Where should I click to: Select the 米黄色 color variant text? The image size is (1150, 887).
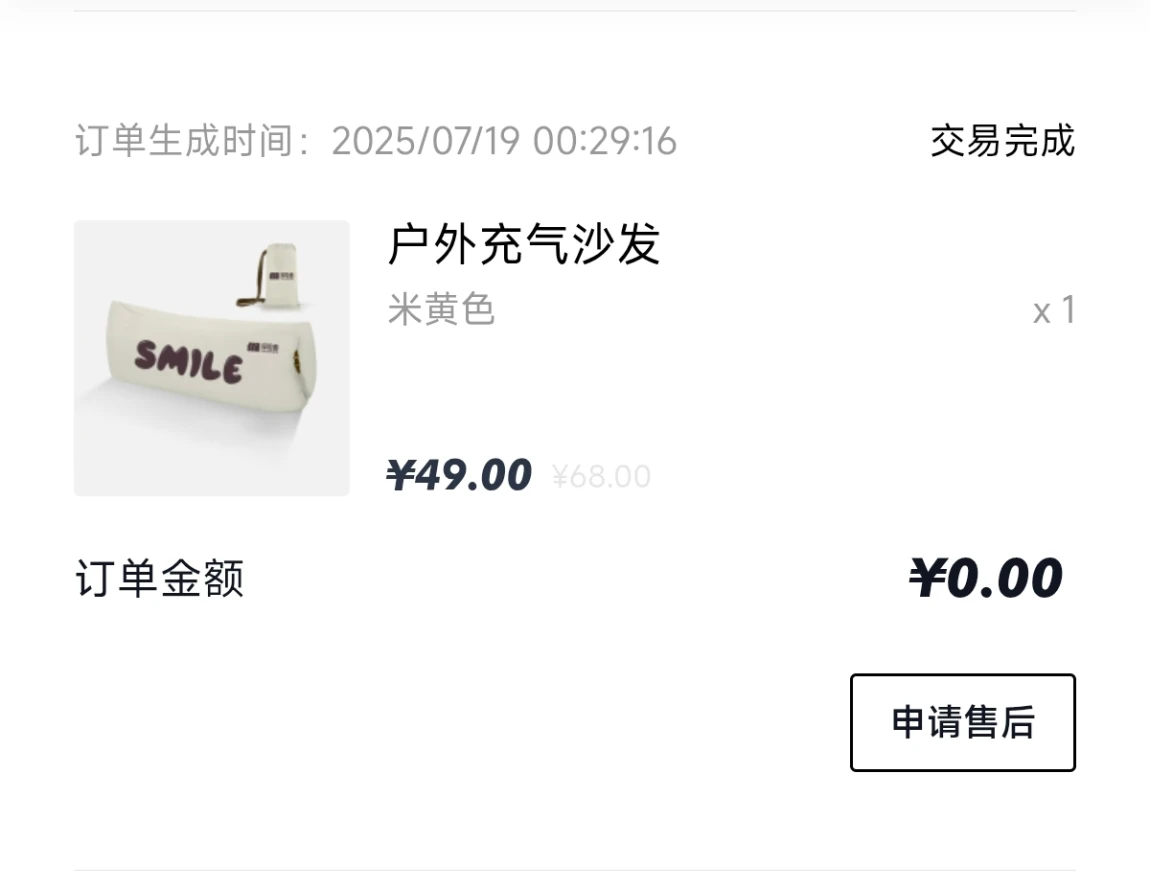(x=441, y=309)
